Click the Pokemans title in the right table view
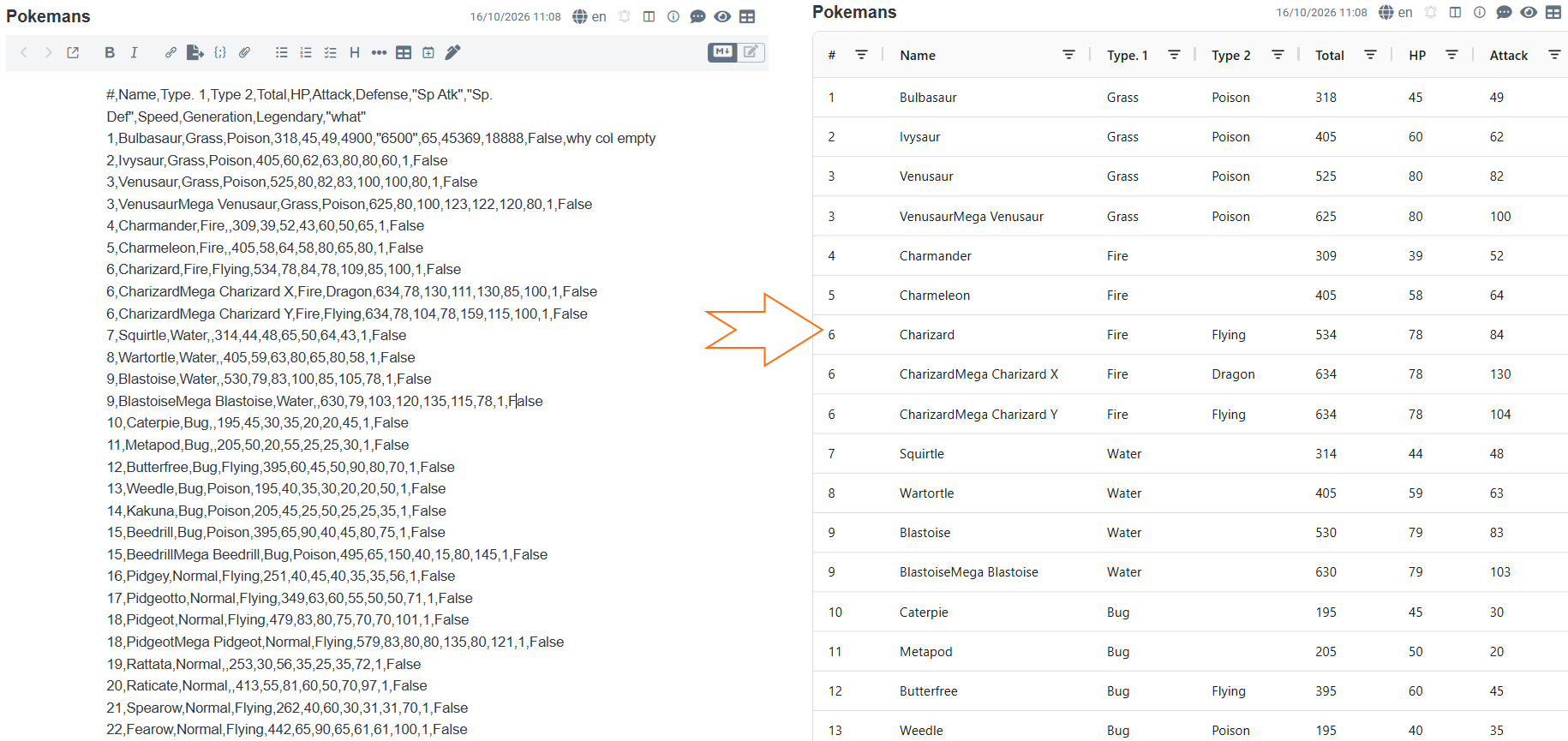 (854, 12)
